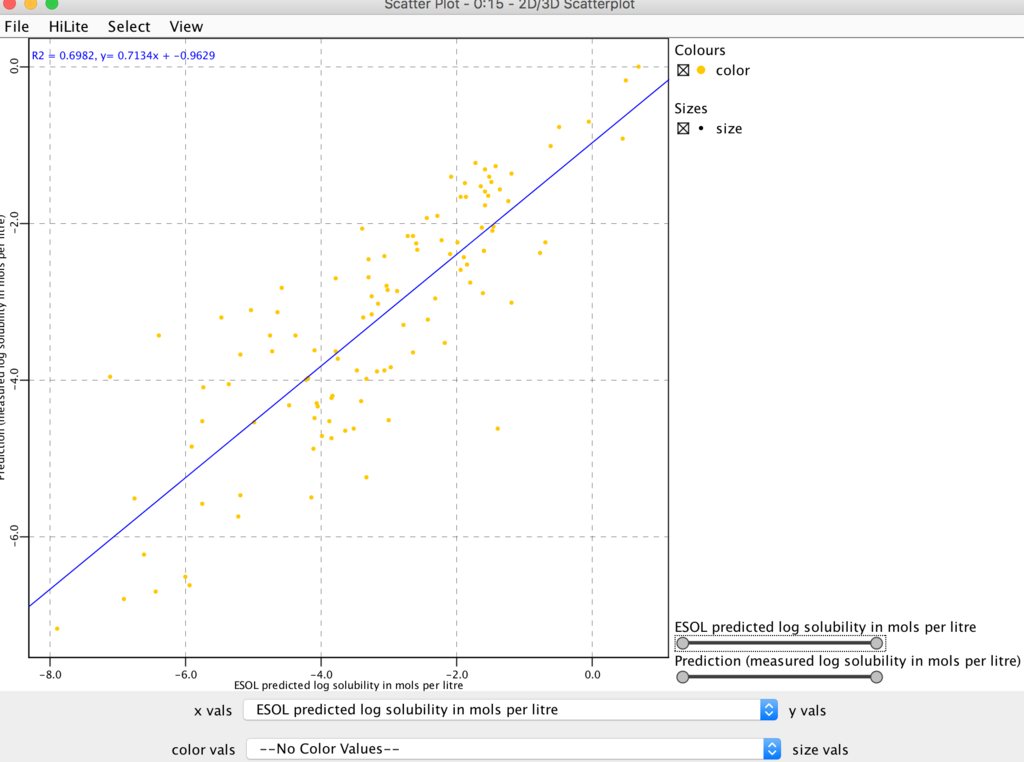Open the View menu
Screen dimensions: 1024x762
(x=186, y=27)
